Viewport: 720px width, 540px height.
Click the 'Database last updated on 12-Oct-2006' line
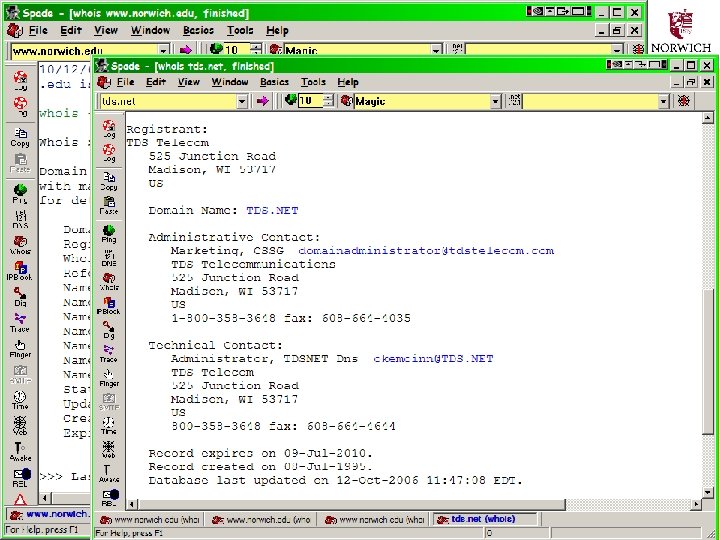pos(336,480)
